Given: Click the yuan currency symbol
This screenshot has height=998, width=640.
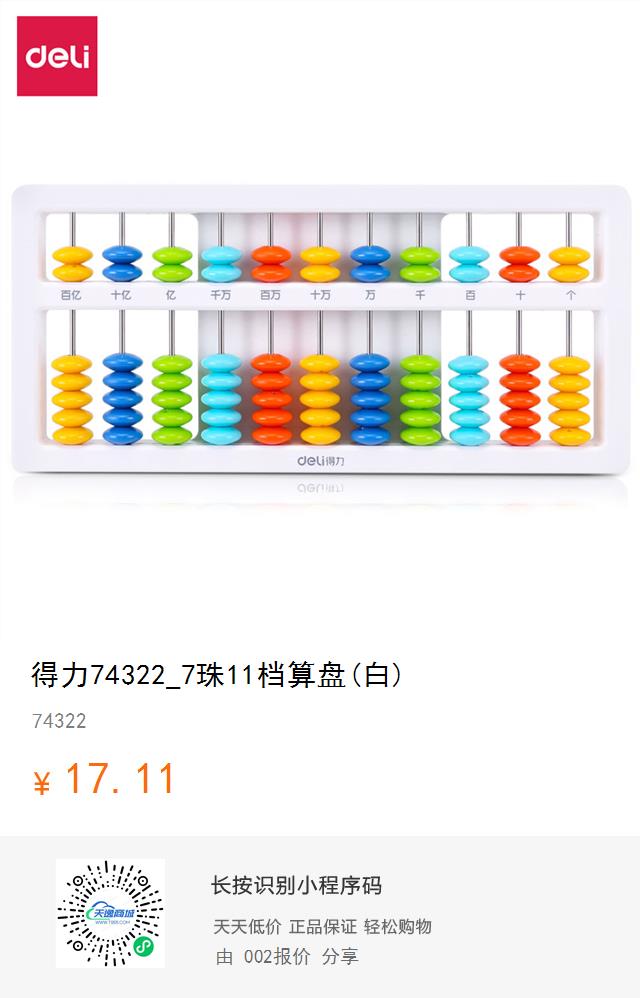Looking at the screenshot, I should point(41,783).
